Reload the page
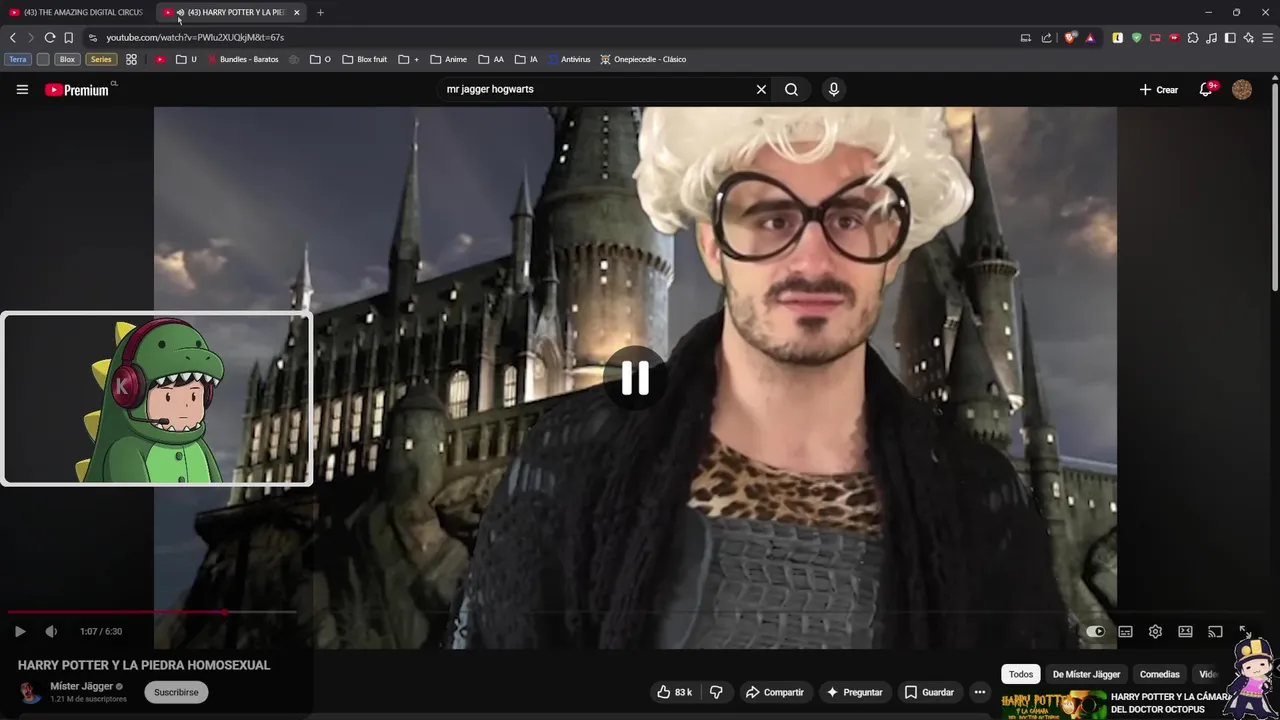Viewport: 1280px width, 720px height. pos(49,37)
